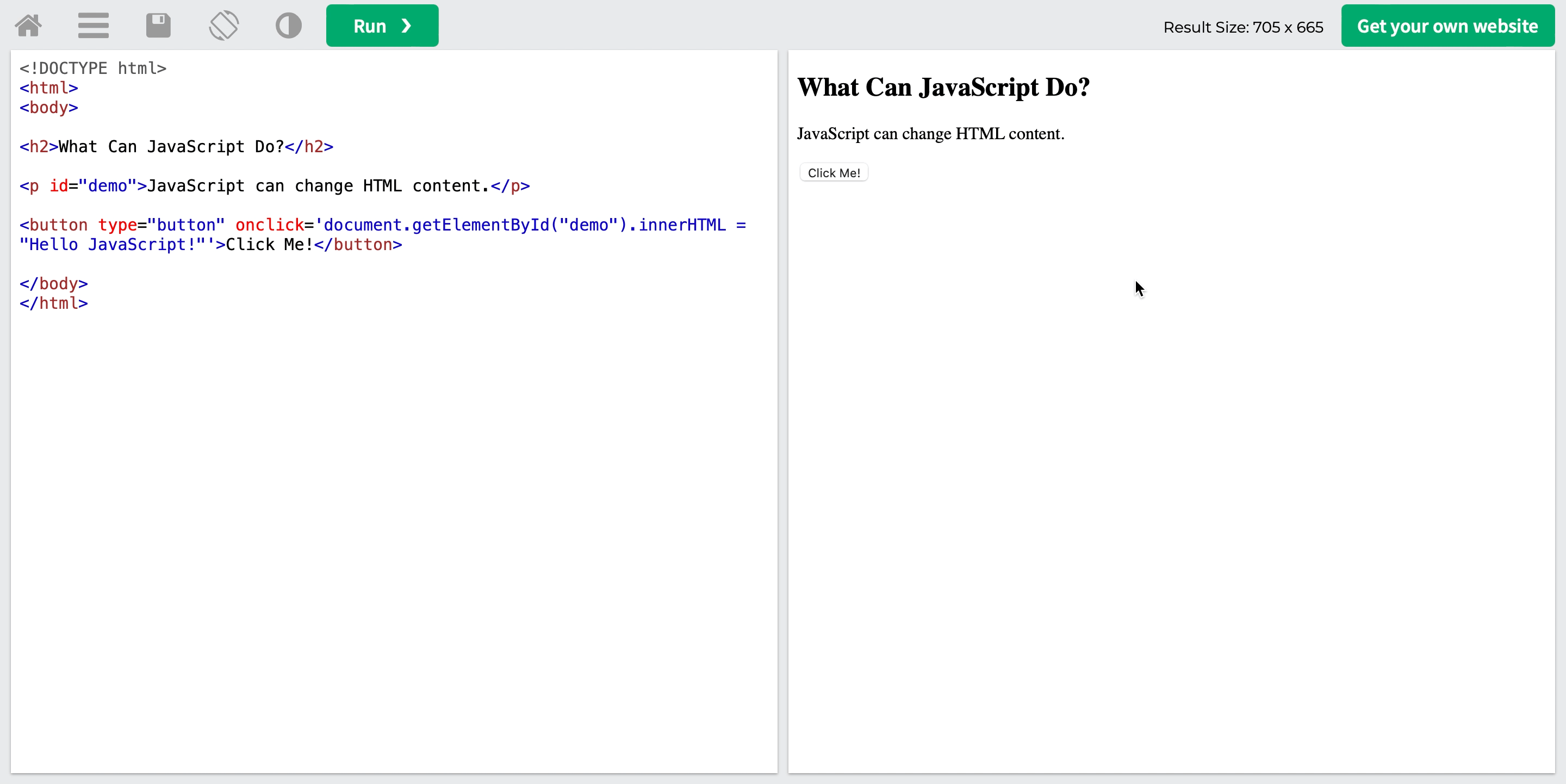Click the closing body tag in editor
Image resolution: width=1566 pixels, height=784 pixels.
[x=53, y=284]
